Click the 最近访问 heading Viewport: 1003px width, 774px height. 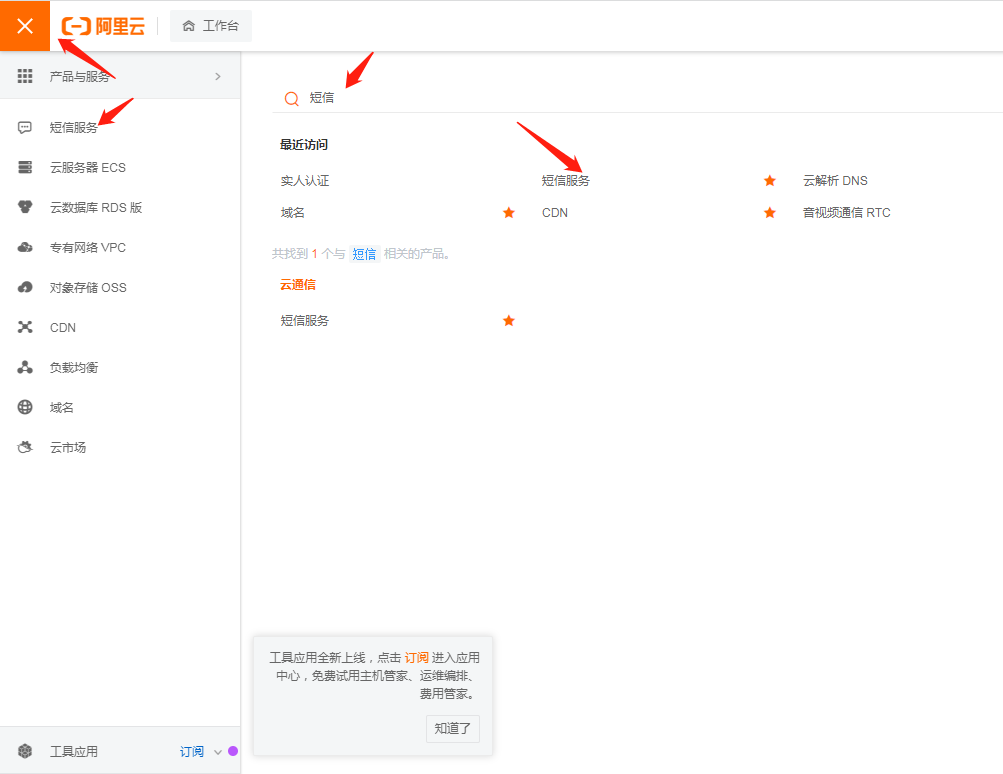pos(304,145)
